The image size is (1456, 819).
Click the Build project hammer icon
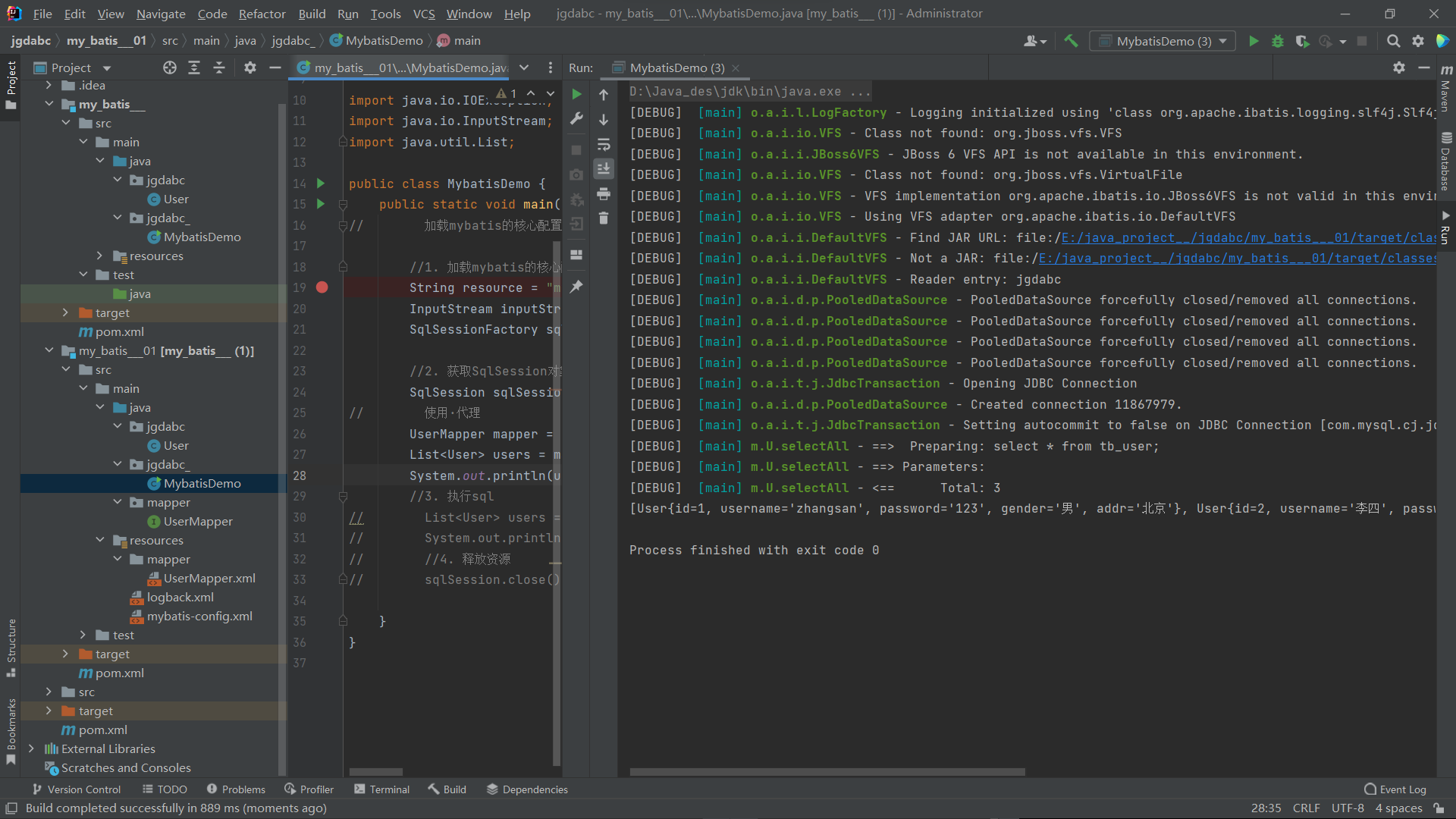coord(1071,41)
